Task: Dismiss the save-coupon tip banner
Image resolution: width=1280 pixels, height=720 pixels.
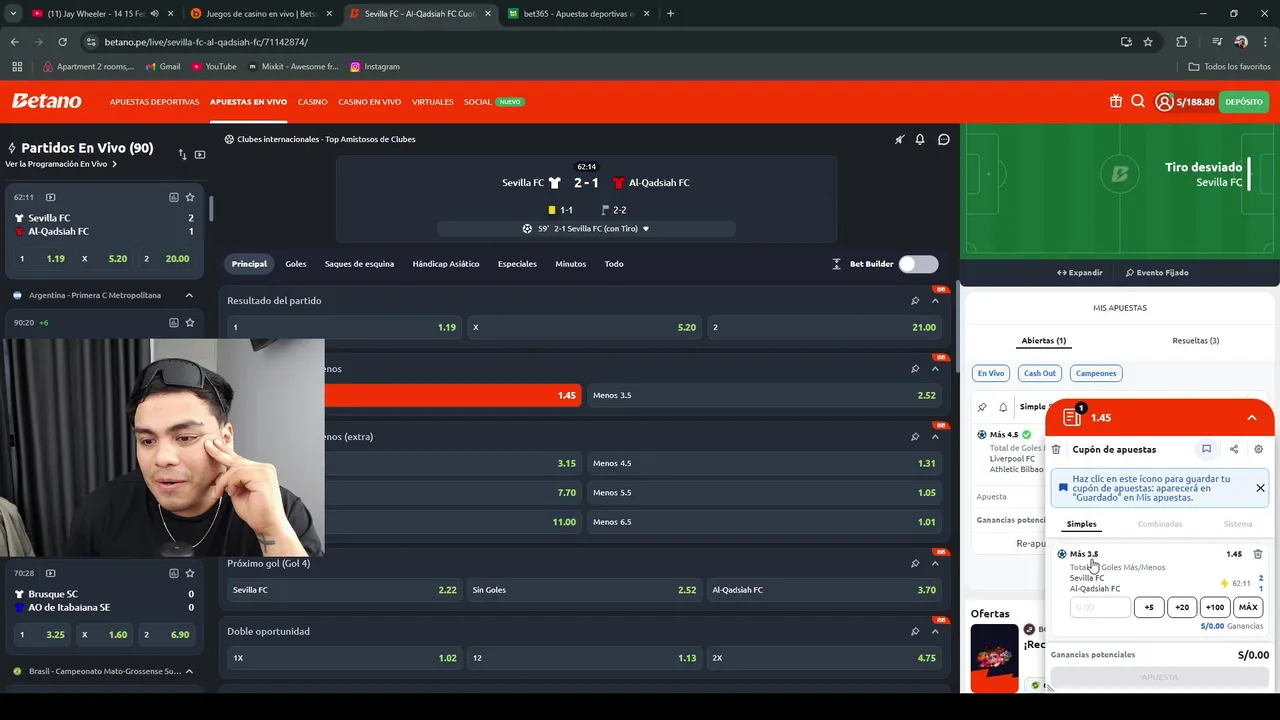Action: 1260,488
